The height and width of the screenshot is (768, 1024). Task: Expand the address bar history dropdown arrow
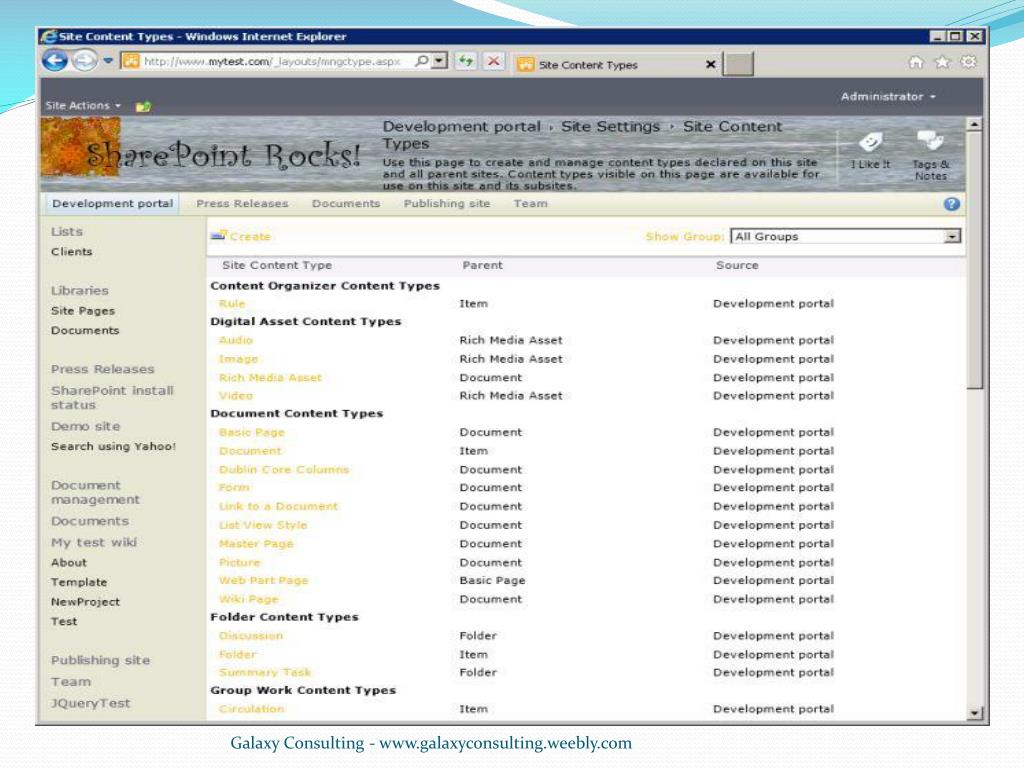[440, 61]
